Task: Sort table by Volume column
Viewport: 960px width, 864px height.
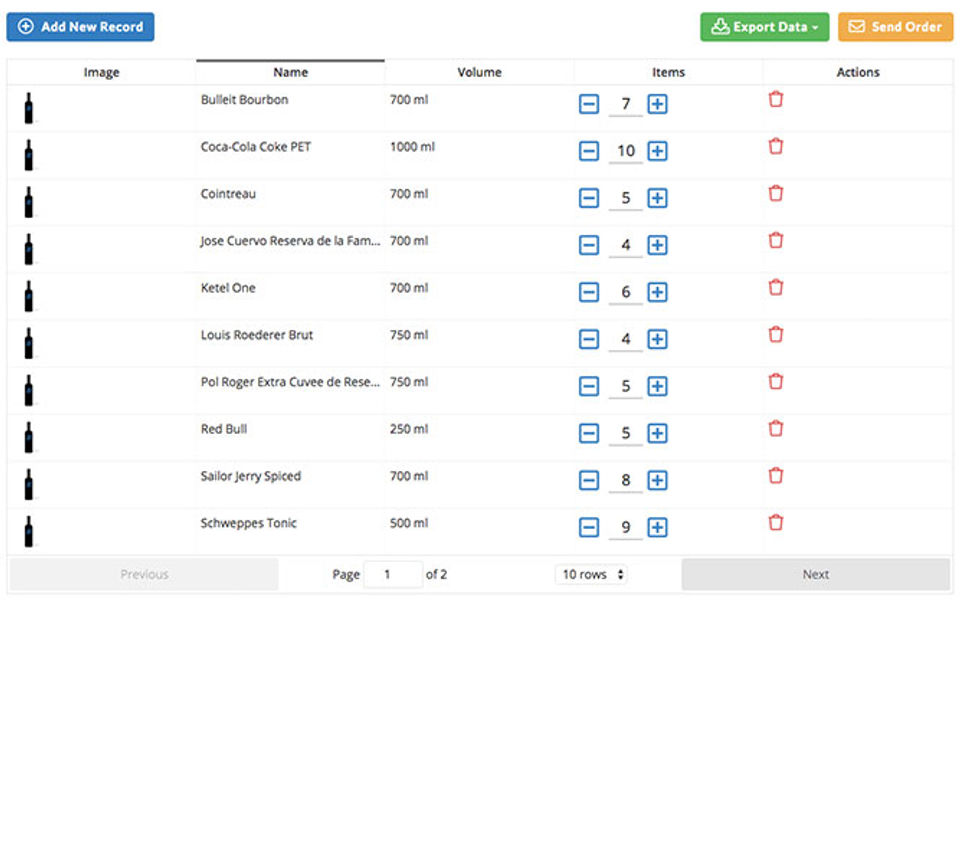Action: [x=479, y=72]
